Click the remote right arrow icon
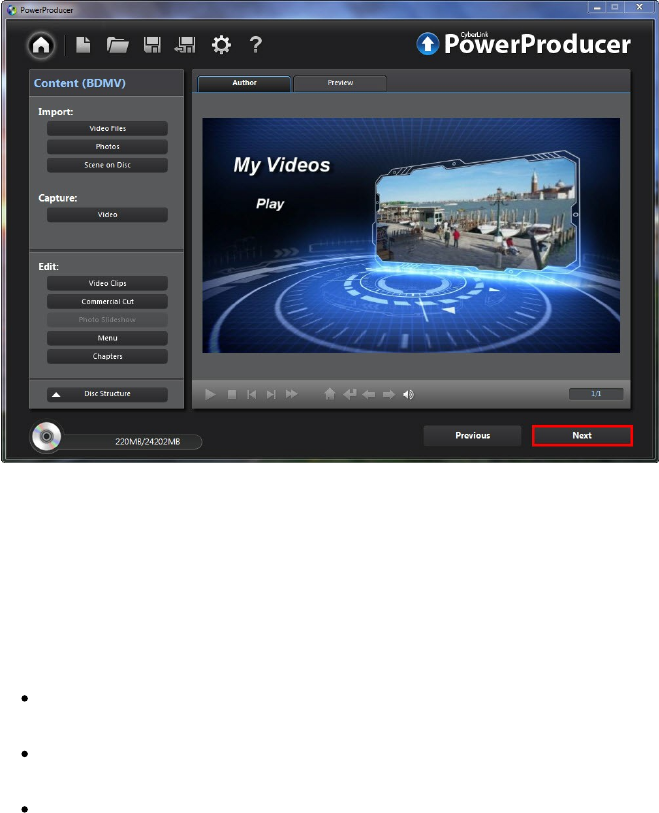Screen dimensions: 659x813 388,395
